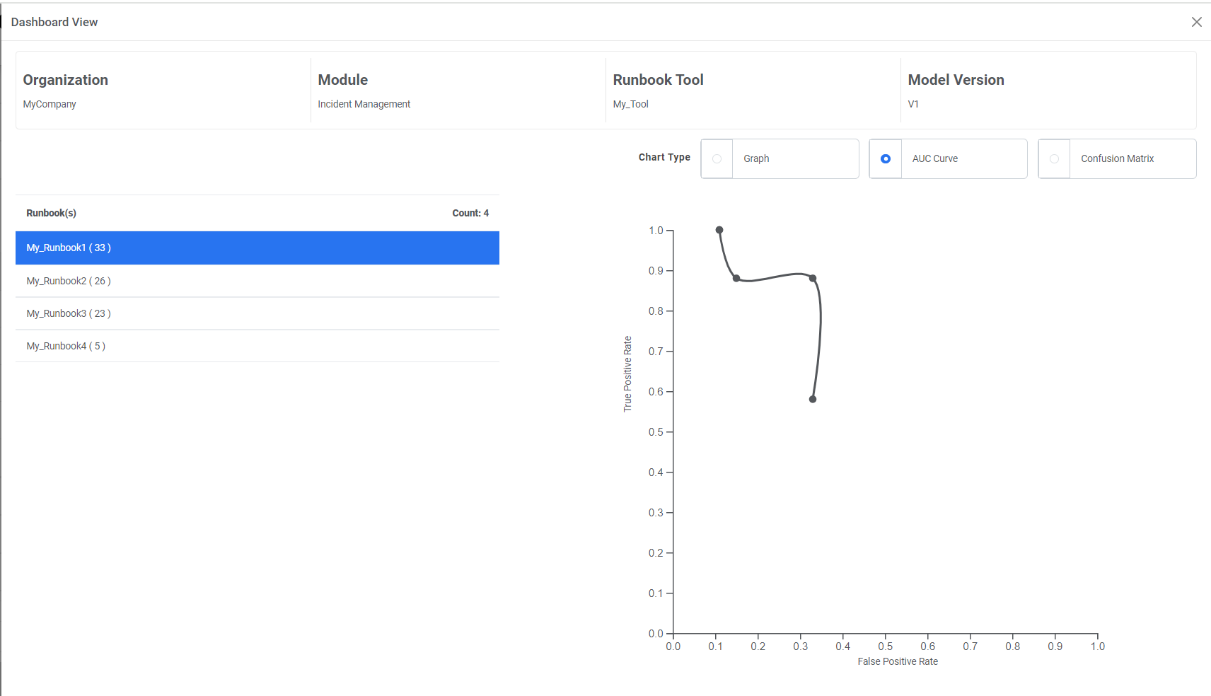Click the Graph option label

click(x=756, y=159)
